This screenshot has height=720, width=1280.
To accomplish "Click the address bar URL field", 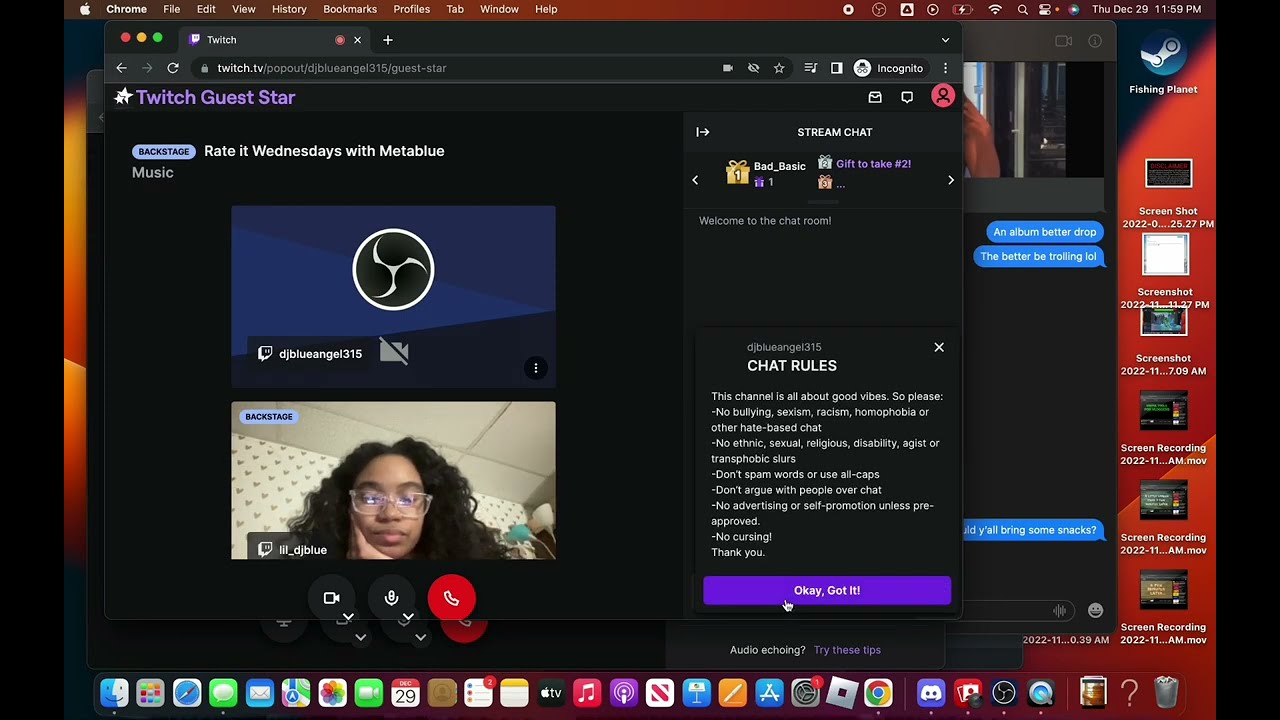I will click(455, 68).
